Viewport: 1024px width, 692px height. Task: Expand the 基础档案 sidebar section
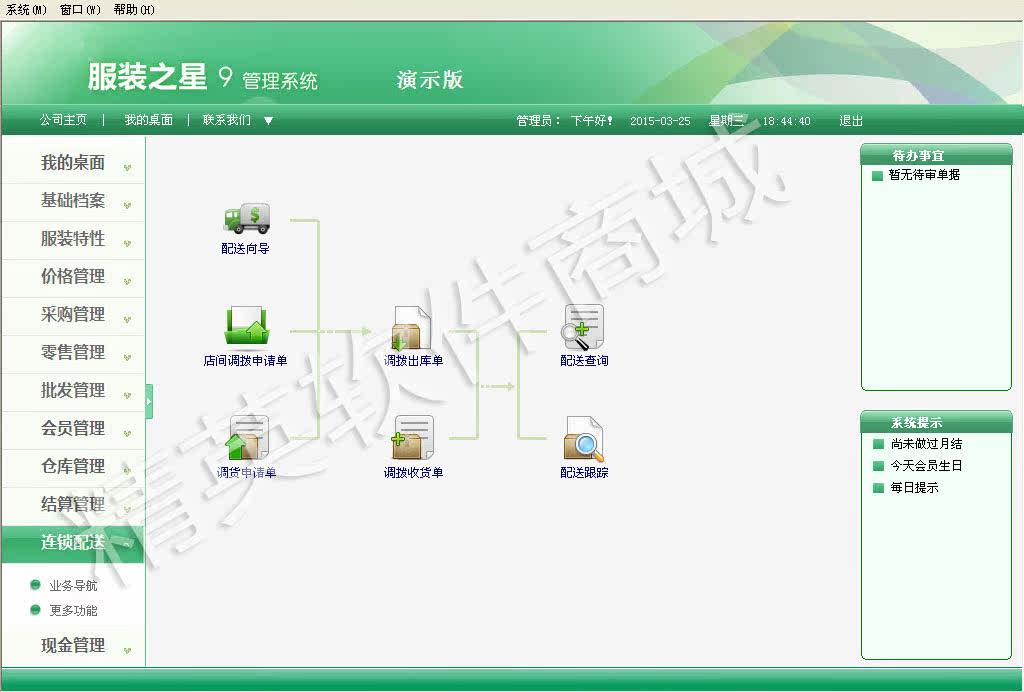(x=72, y=201)
